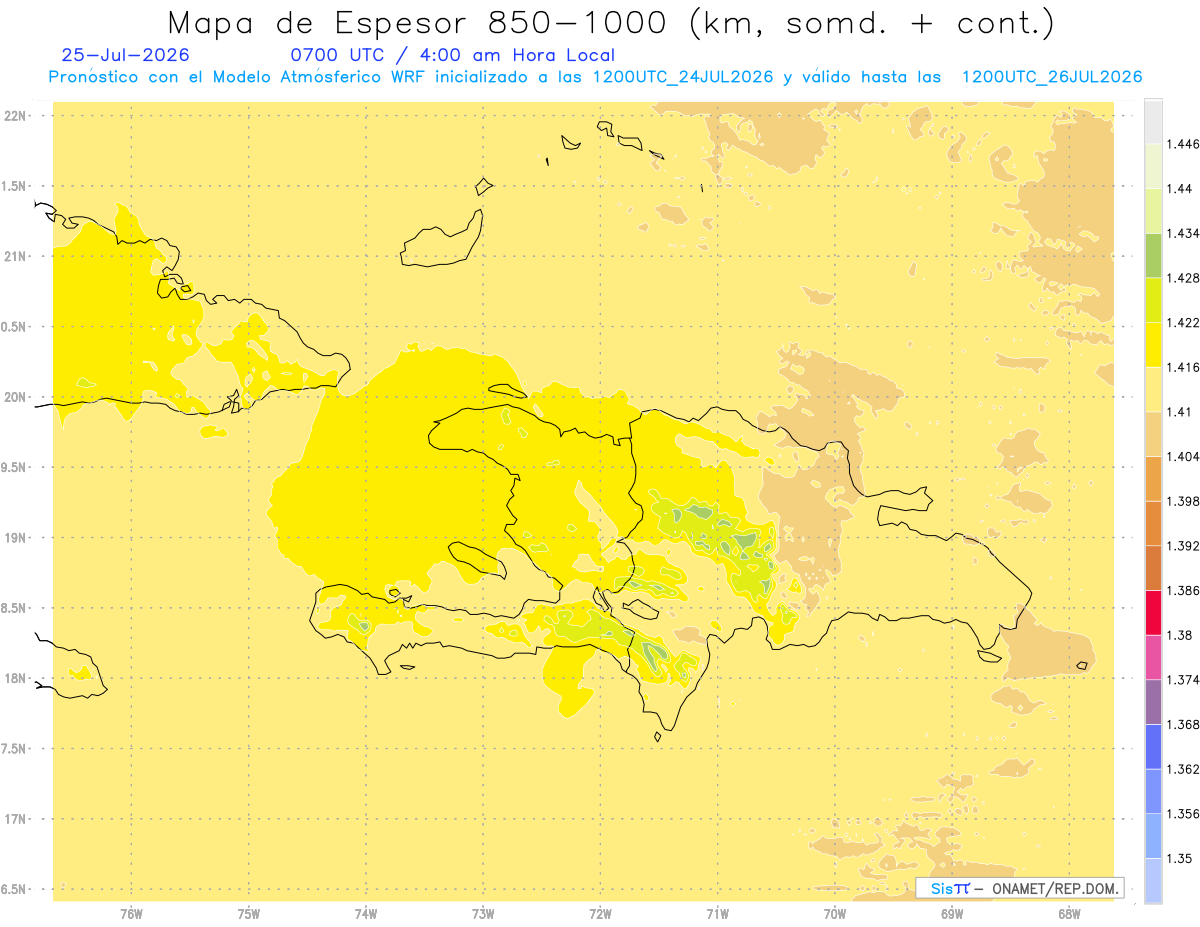Click the legend value "1.434"
The width and height of the screenshot is (1200, 927).
[x=1183, y=233]
